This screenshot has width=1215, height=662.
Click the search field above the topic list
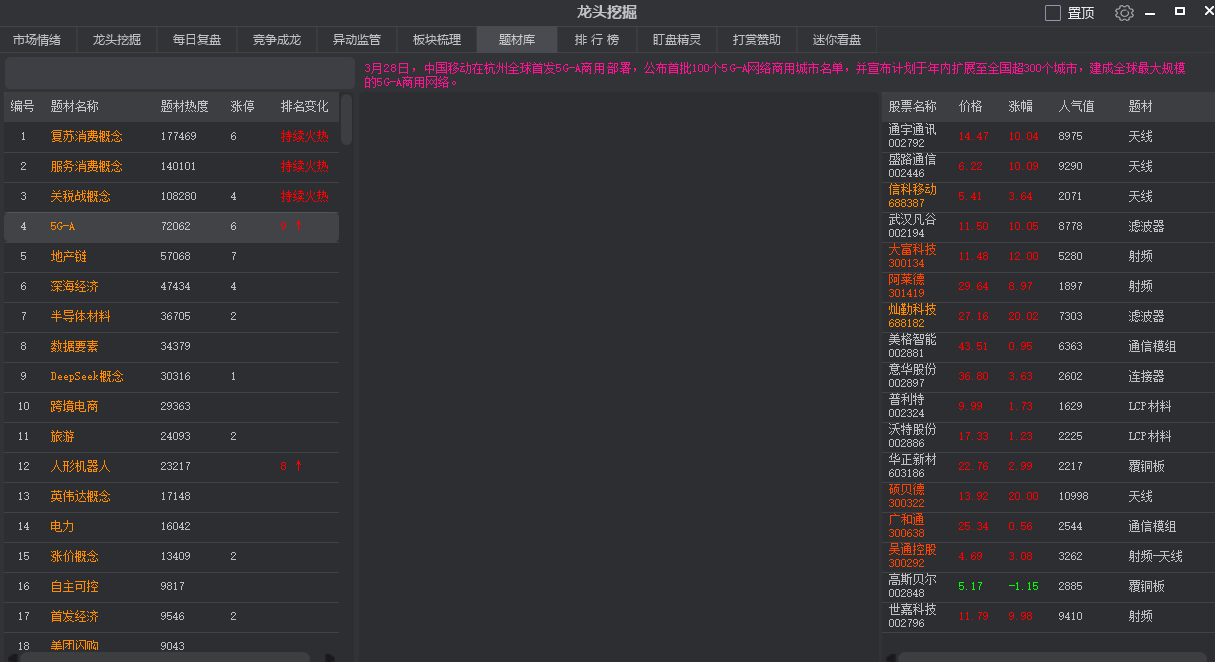tap(178, 73)
